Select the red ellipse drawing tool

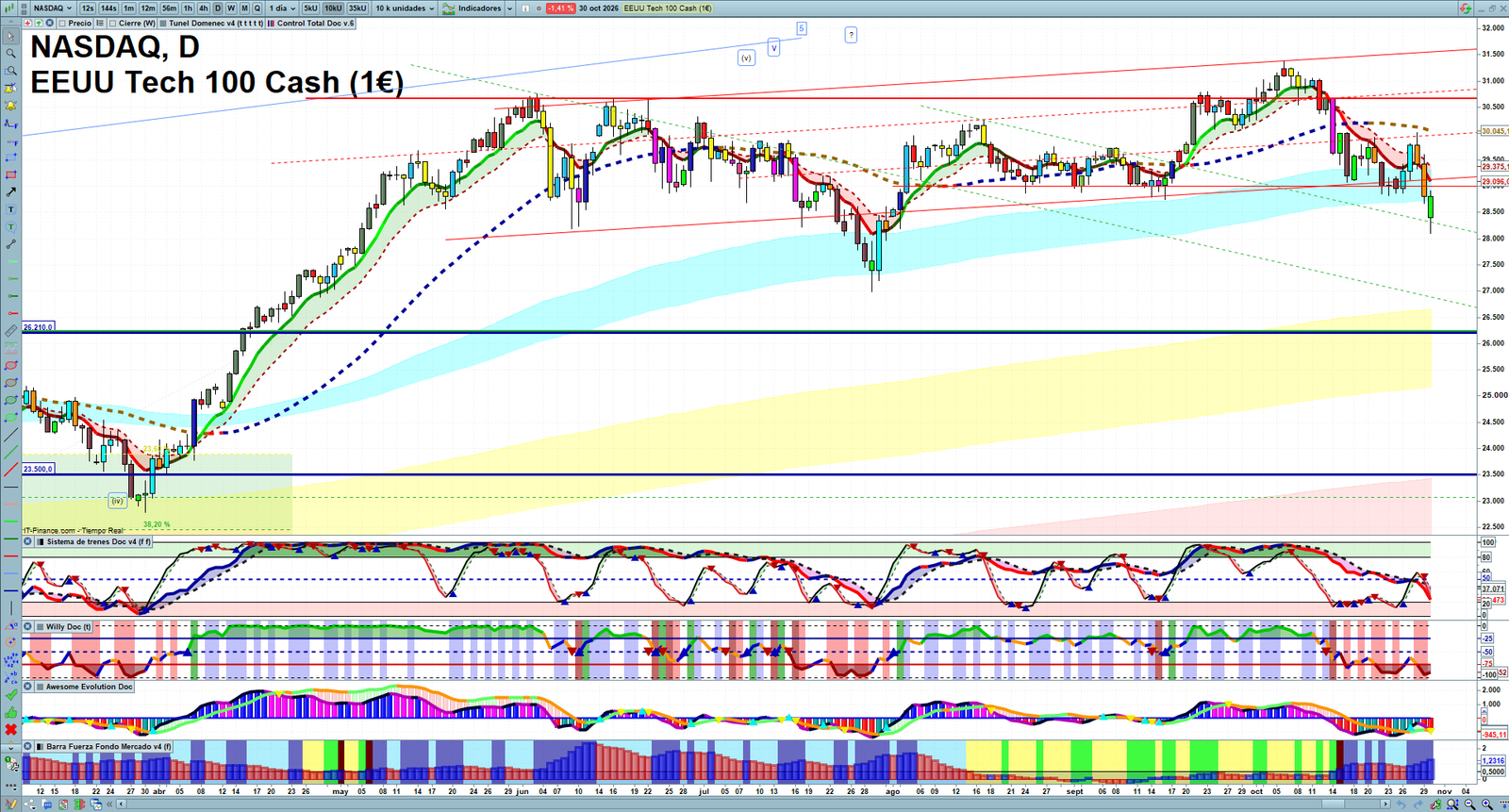click(10, 365)
